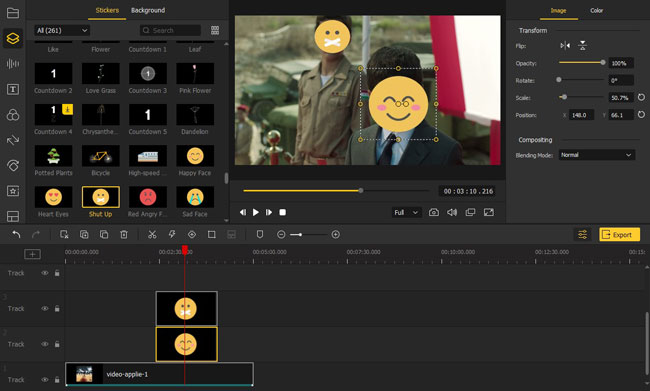Screen dimensions: 650x391
Task: Flip image vertically
Action: pos(582,46)
